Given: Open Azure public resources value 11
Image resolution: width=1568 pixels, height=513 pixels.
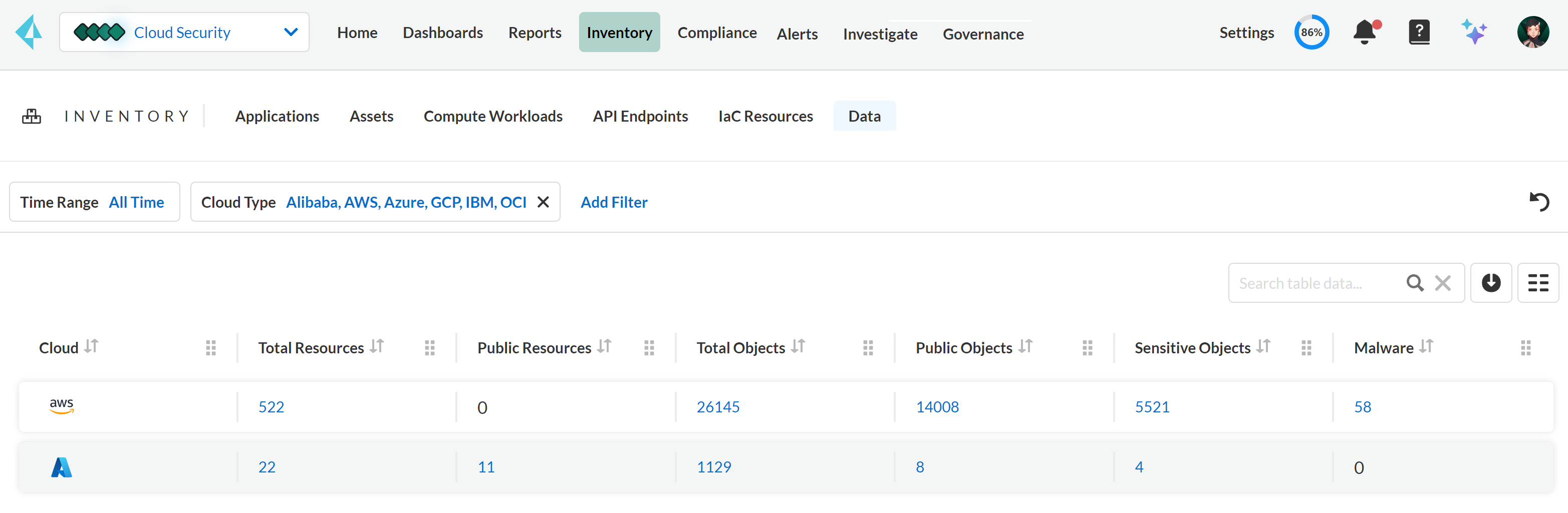Looking at the screenshot, I should click(x=486, y=467).
